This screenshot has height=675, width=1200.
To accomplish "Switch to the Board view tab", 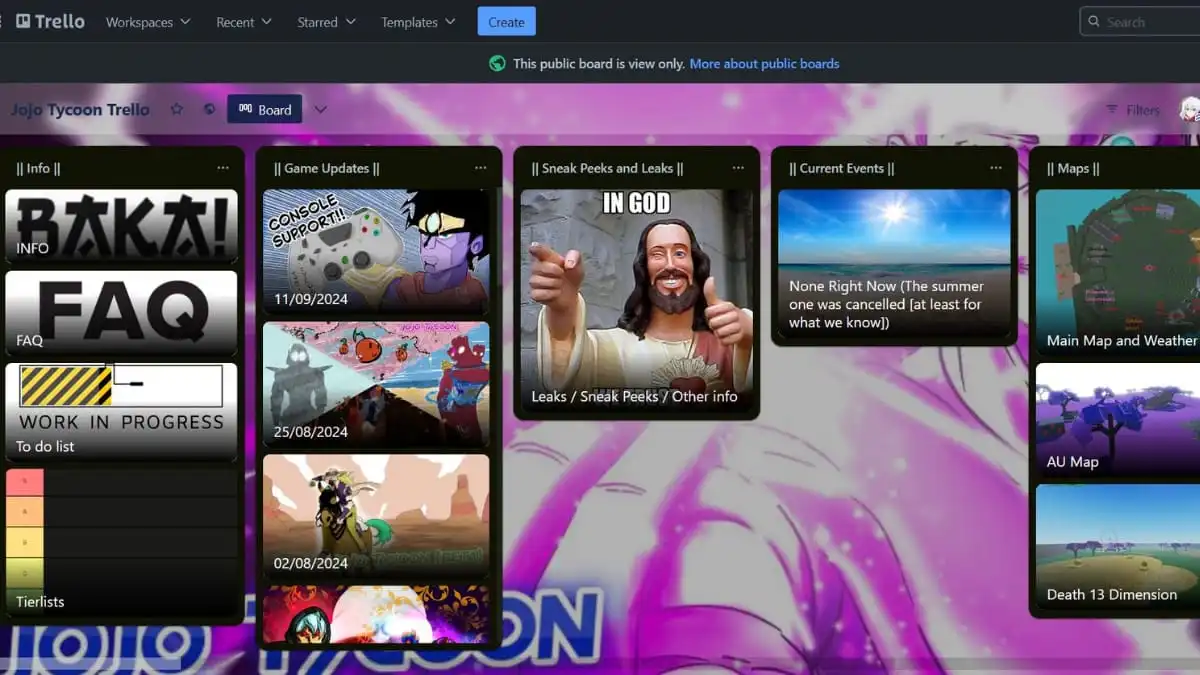I will point(264,110).
